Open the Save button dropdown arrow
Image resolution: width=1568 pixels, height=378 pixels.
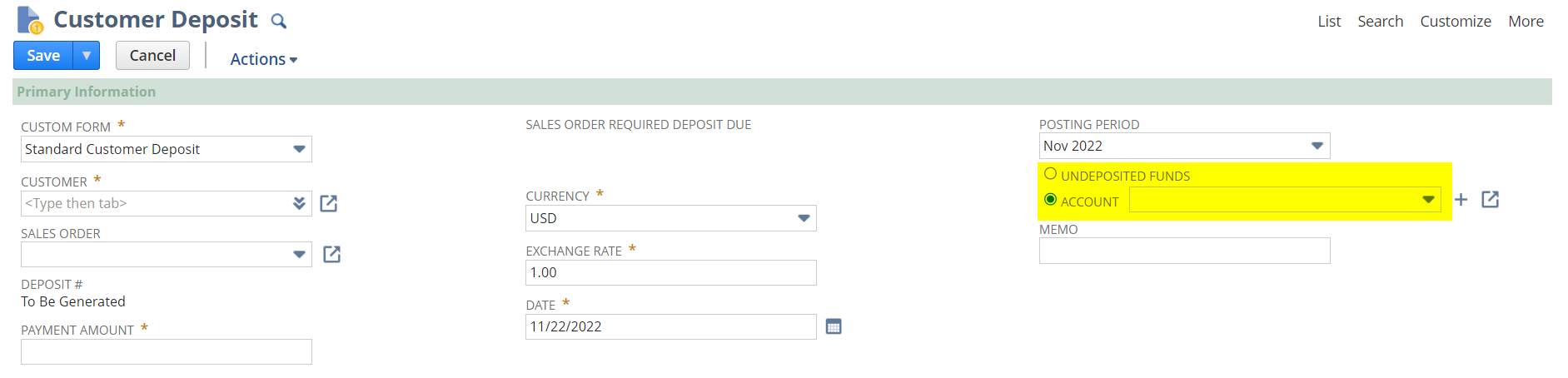tap(87, 55)
